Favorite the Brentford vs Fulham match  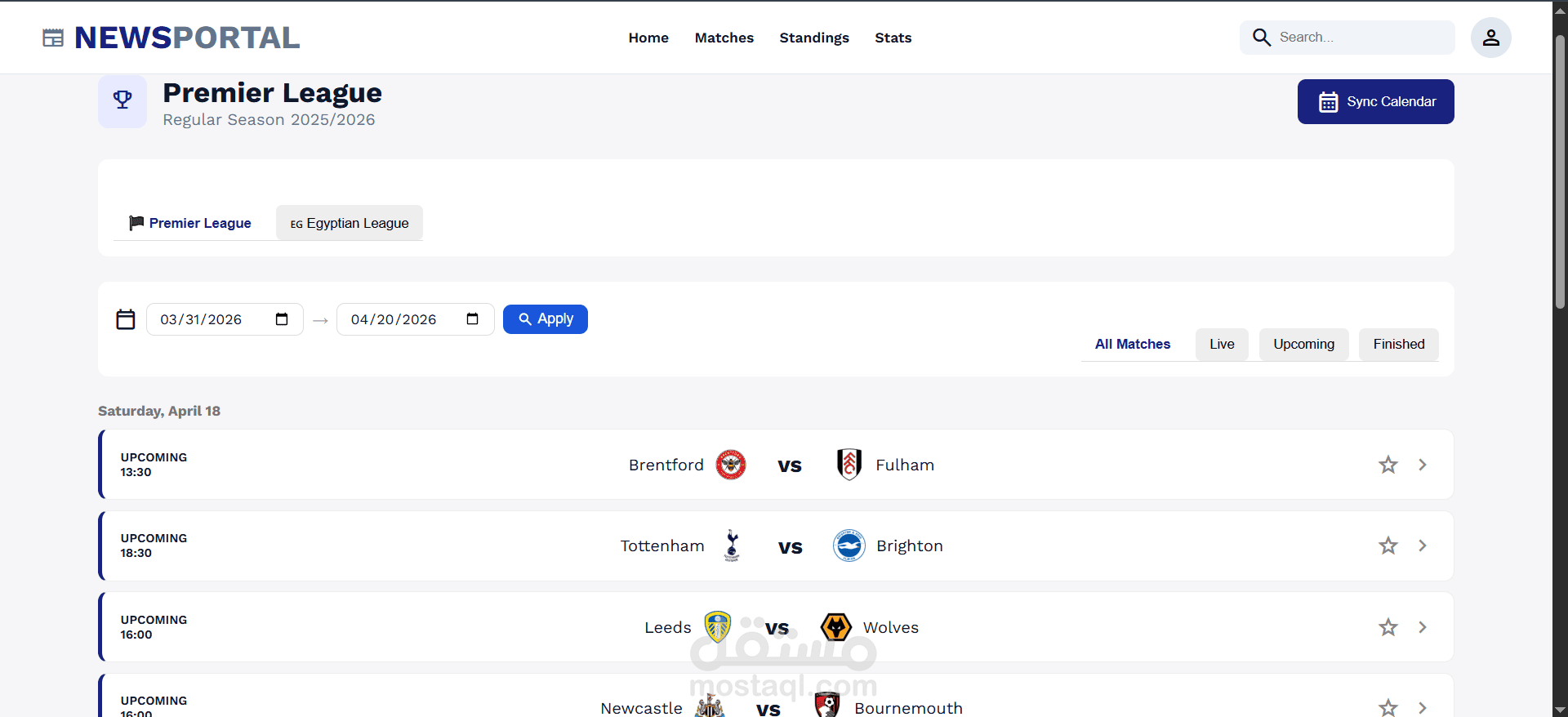[1388, 465]
